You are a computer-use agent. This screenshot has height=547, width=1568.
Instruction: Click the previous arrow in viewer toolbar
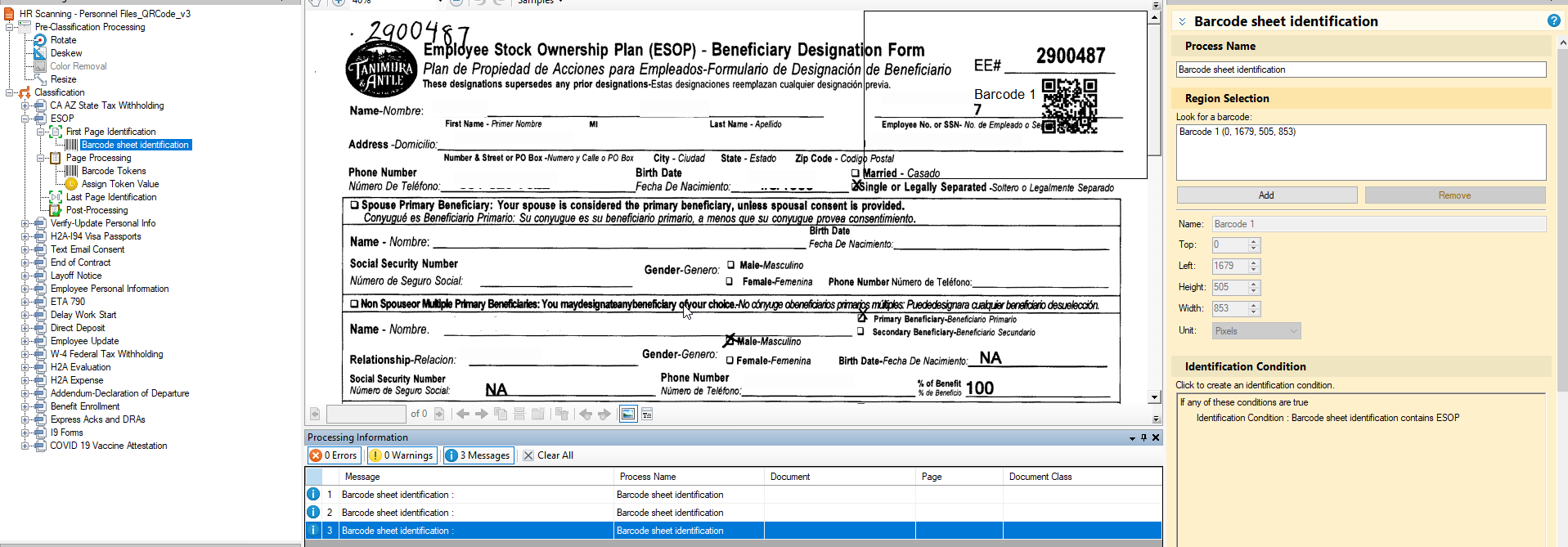pos(463,415)
